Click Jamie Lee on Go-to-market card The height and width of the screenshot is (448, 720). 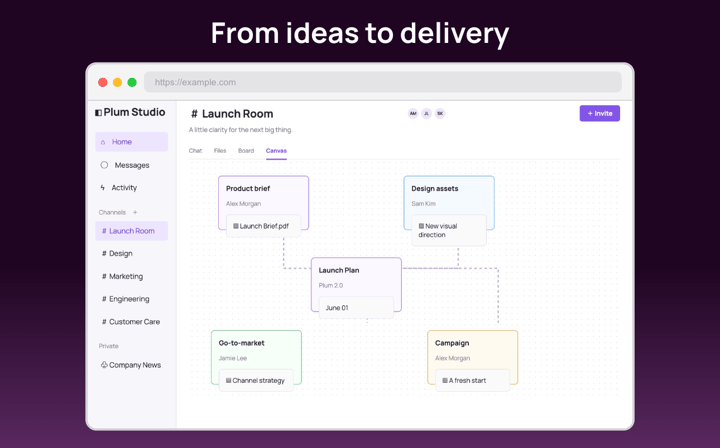pyautogui.click(x=233, y=358)
